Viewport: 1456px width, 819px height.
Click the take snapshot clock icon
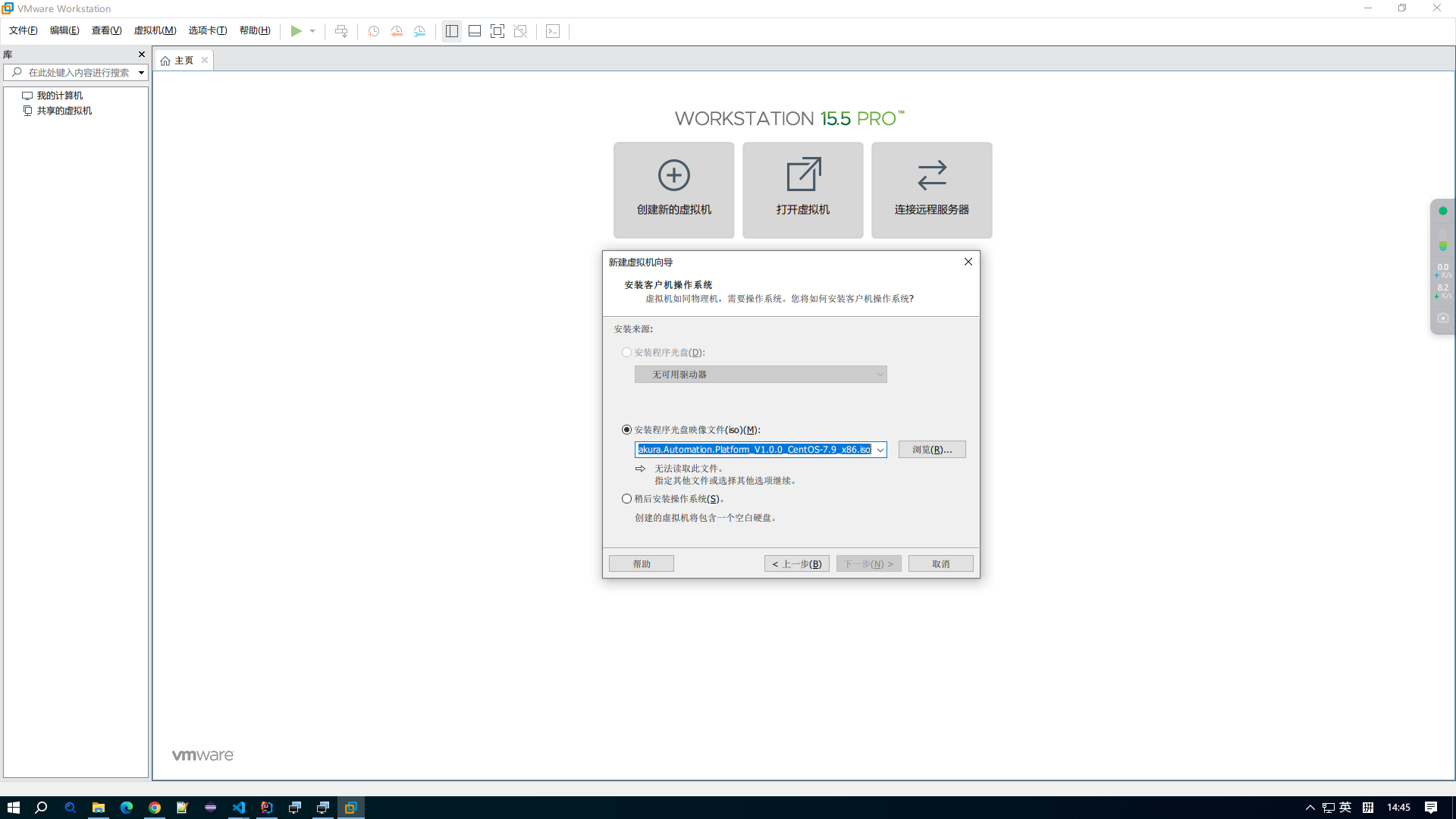373,31
